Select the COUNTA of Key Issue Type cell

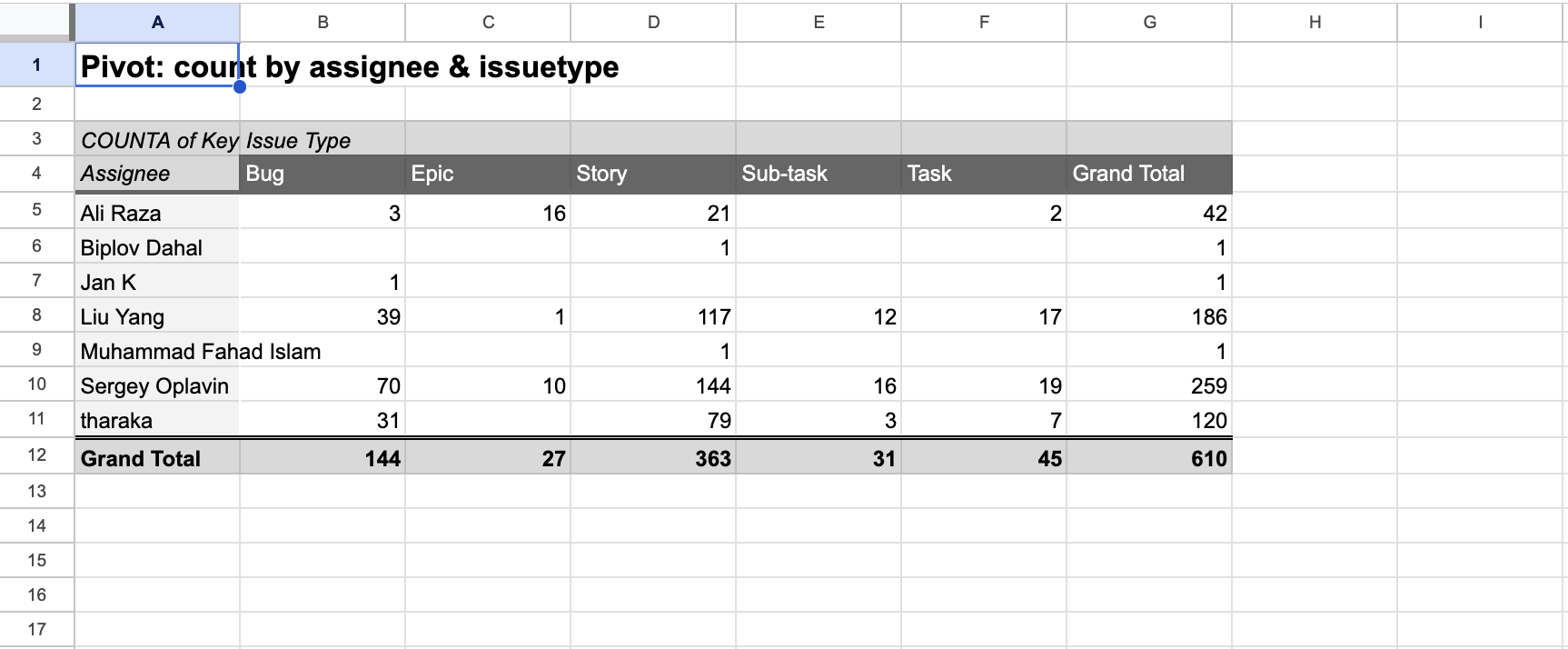156,139
